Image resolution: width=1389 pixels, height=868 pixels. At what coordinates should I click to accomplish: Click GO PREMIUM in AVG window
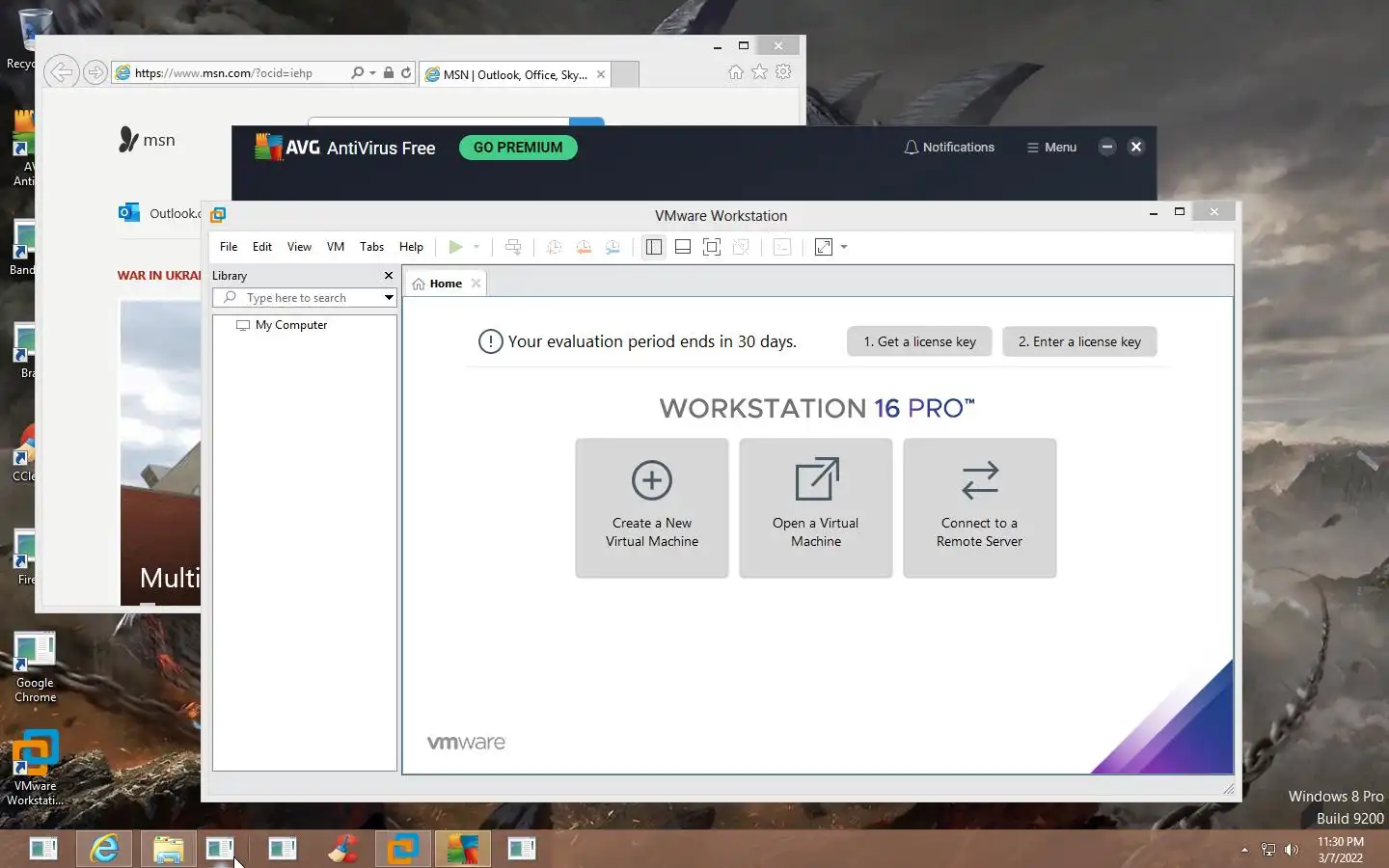[x=518, y=148]
